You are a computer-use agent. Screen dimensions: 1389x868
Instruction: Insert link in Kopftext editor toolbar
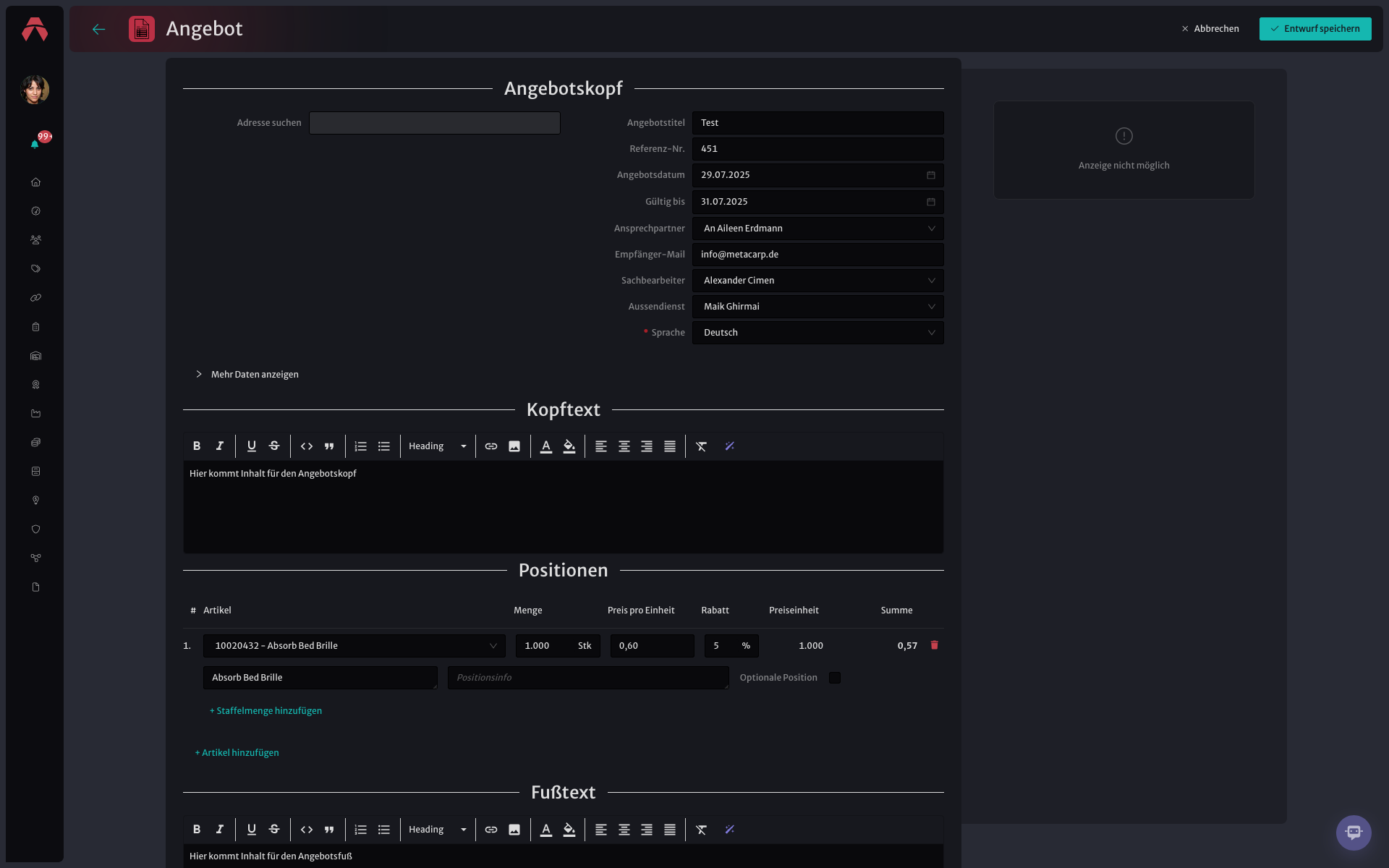[x=491, y=446]
